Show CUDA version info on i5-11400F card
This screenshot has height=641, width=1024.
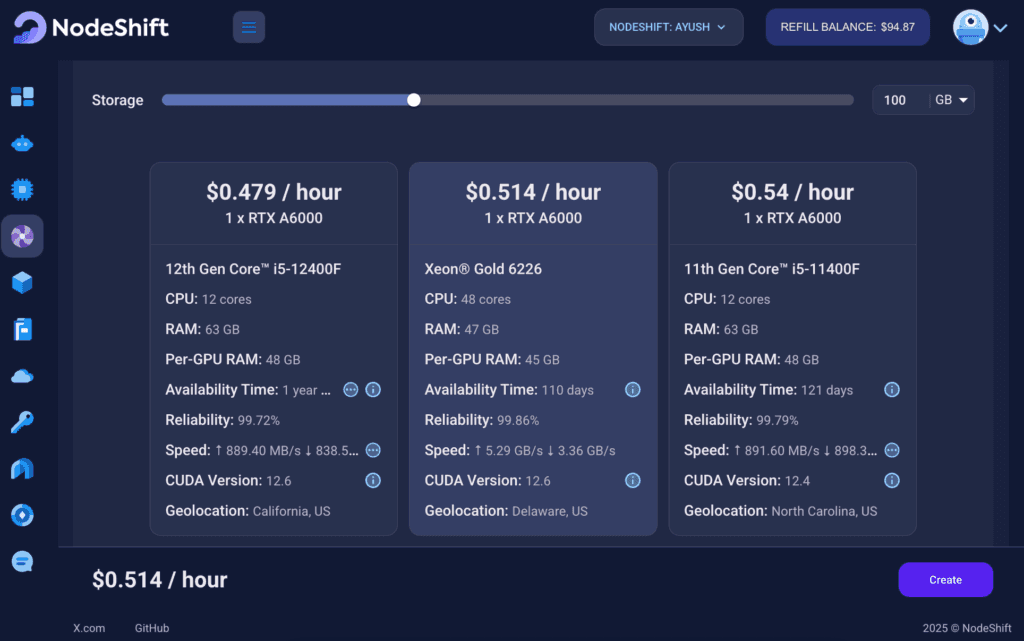pyautogui.click(x=892, y=480)
